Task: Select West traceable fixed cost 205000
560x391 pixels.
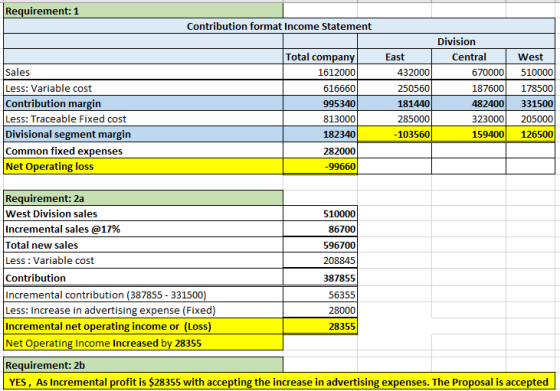Action: (x=530, y=119)
